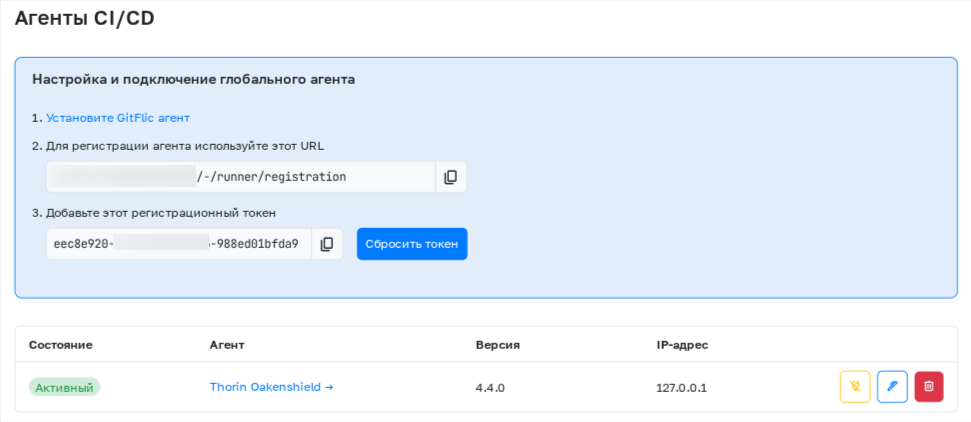Click the 'Агент' column header

227,345
